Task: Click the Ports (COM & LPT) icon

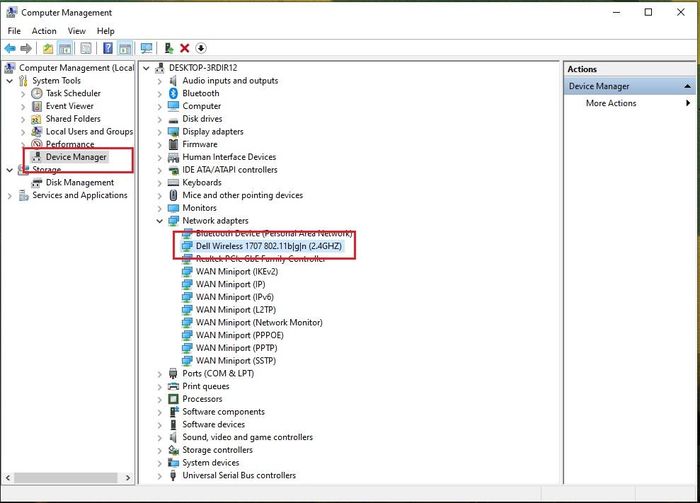Action: (x=173, y=374)
